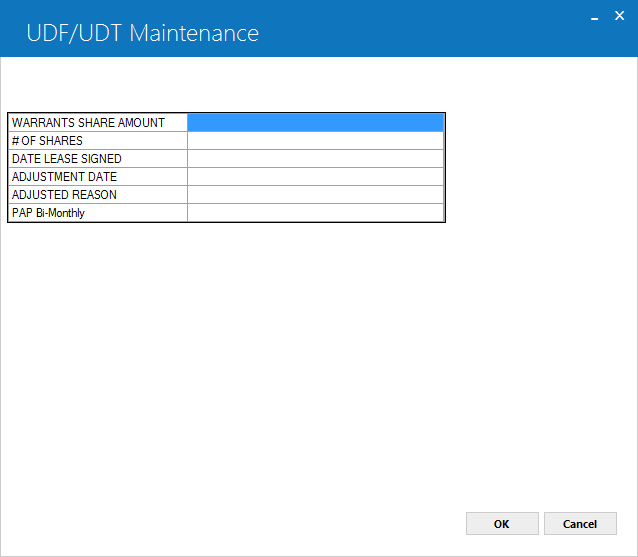Click the ADJUSTMENT DATE value cell
The width and height of the screenshot is (638, 557).
(315, 177)
